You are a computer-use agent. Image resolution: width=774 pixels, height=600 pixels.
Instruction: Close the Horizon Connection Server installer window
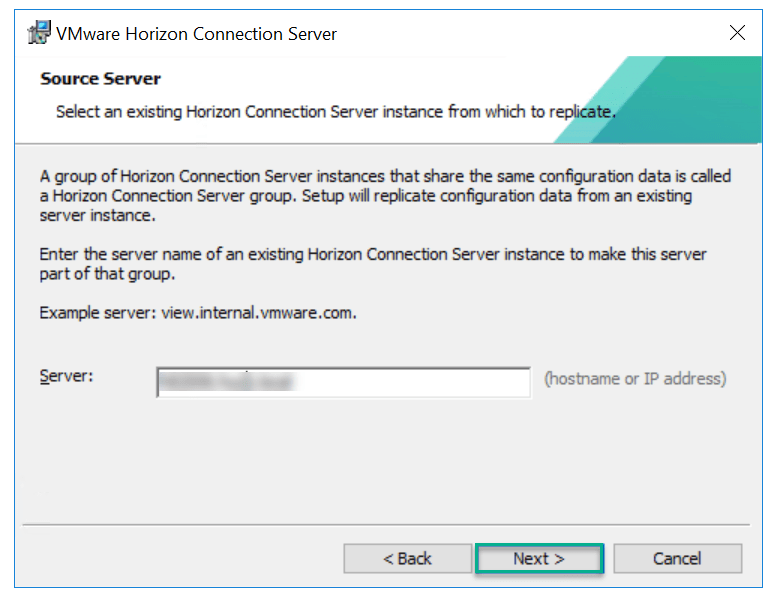coord(738,33)
